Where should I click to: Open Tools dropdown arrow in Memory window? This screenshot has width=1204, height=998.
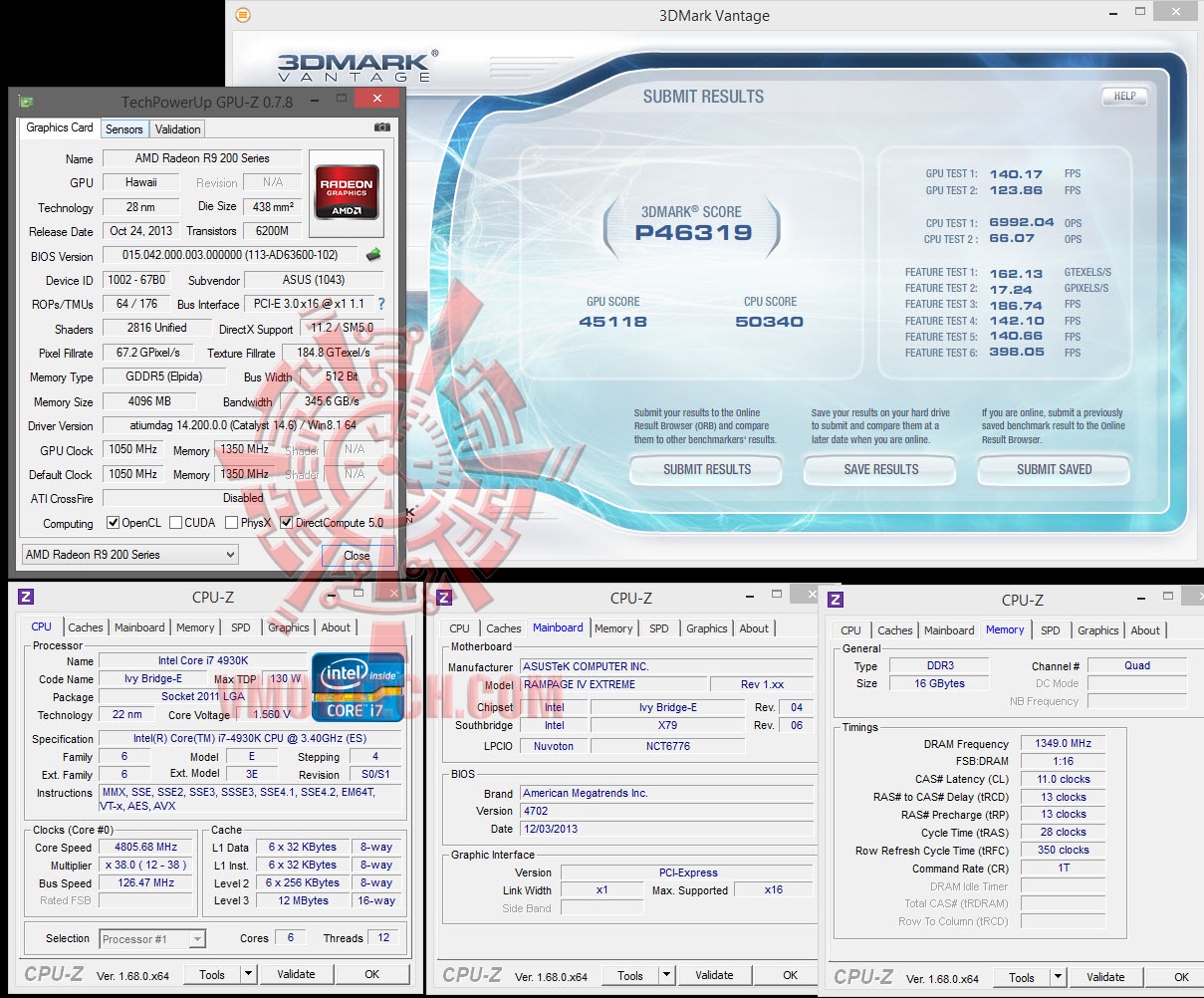coord(1058,977)
